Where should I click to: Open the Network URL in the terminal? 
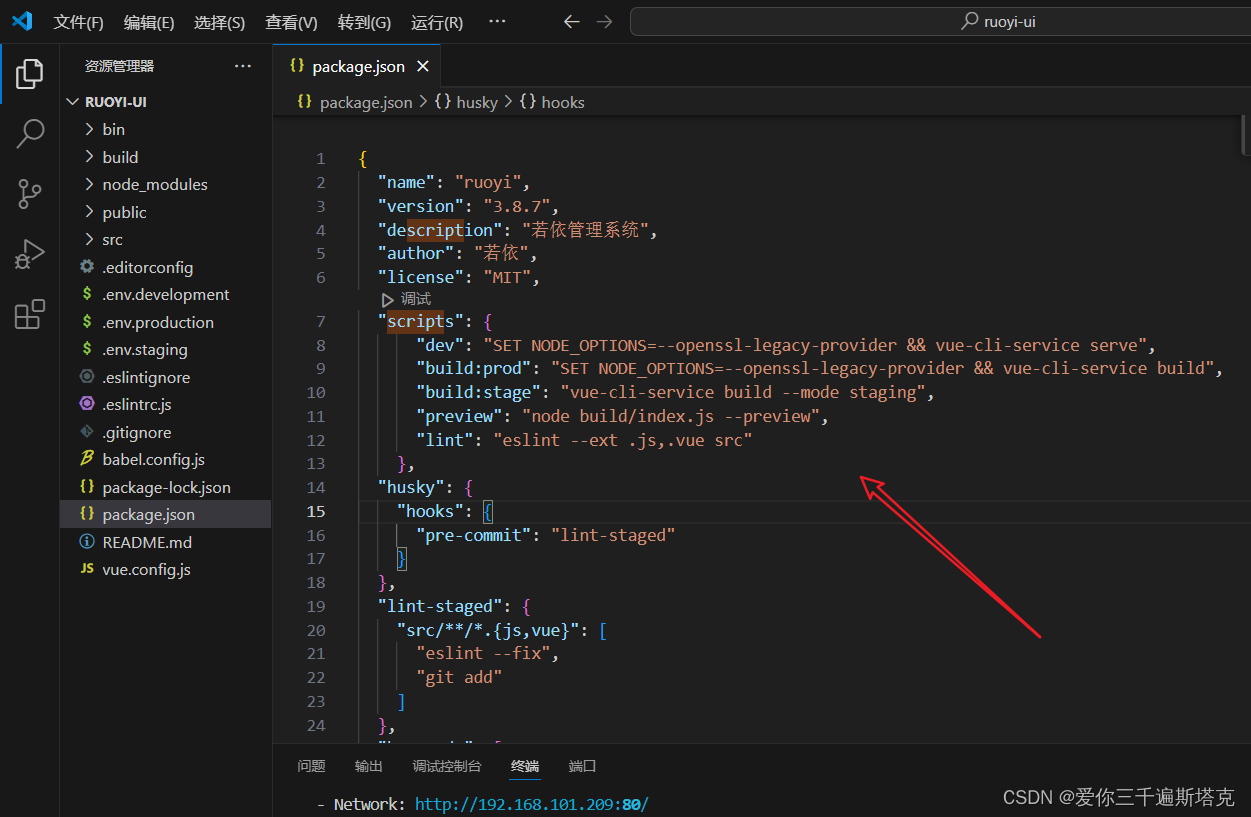[x=531, y=803]
